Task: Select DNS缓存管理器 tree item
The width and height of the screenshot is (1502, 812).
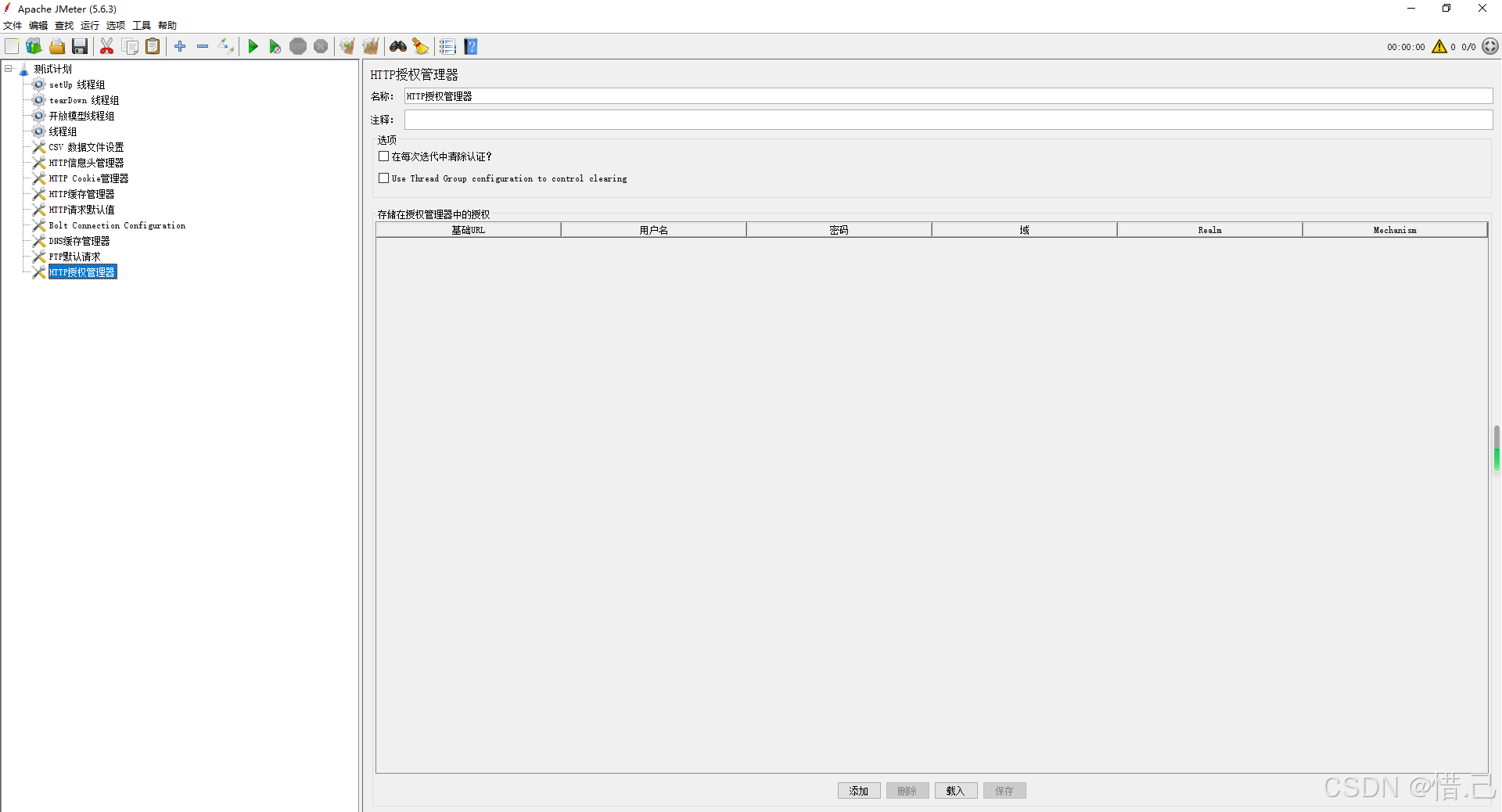Action: (x=79, y=241)
